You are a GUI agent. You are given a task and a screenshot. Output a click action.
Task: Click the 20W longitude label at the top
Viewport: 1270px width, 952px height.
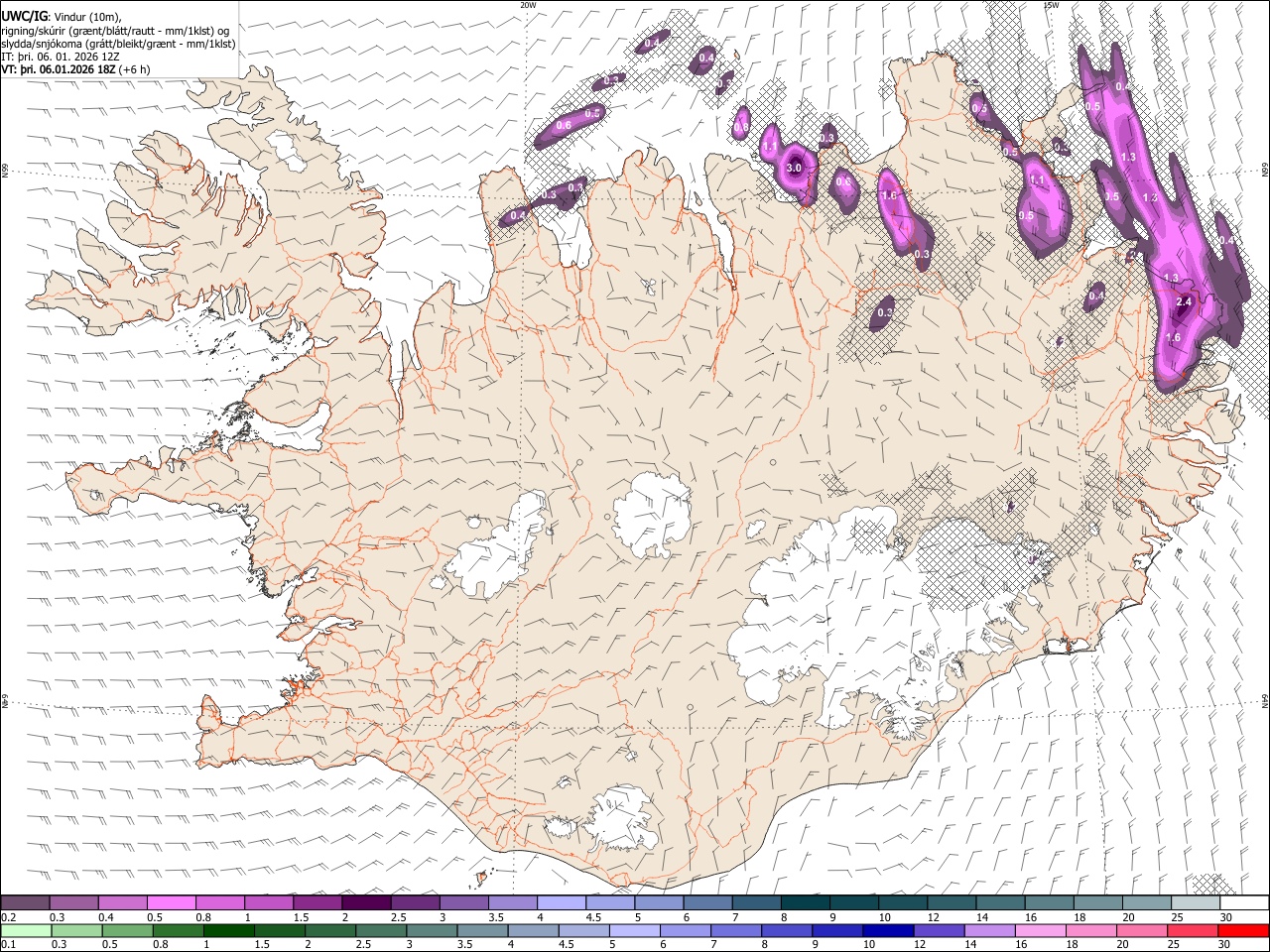(527, 5)
